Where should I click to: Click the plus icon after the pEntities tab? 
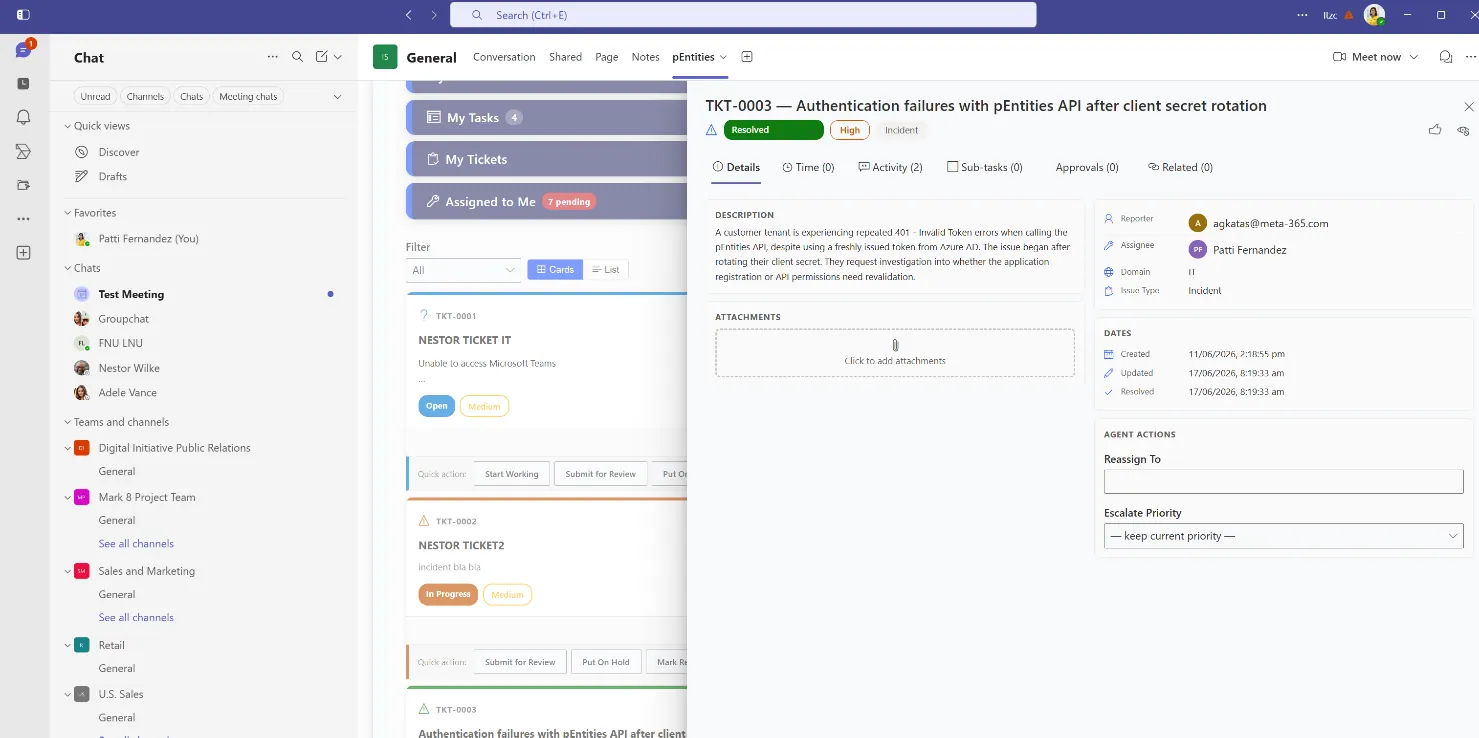click(746, 57)
